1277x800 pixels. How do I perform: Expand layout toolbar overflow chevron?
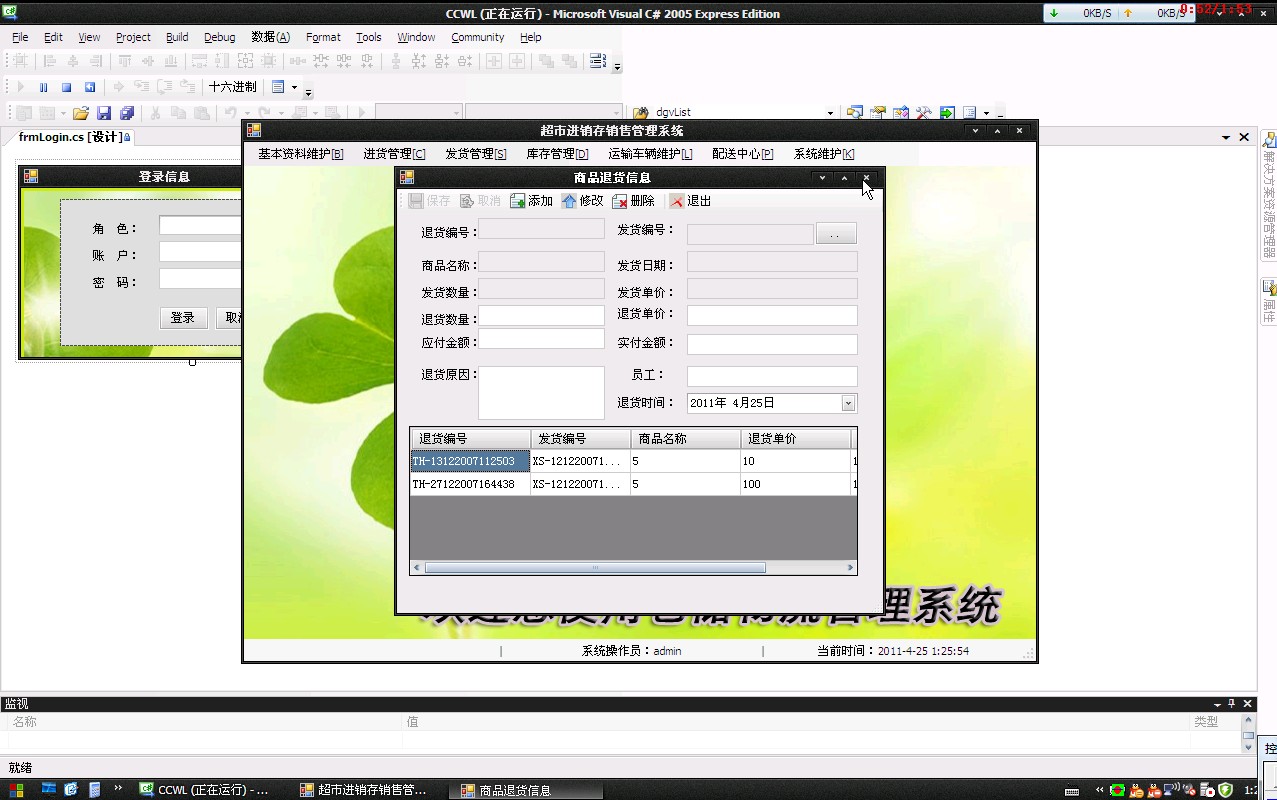(617, 65)
